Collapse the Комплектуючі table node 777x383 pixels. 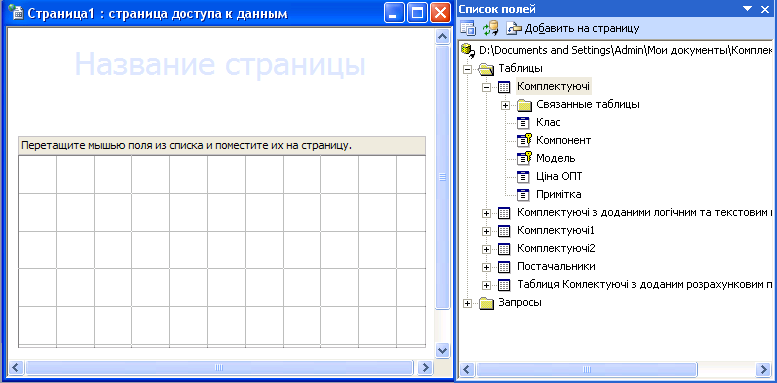click(x=487, y=87)
